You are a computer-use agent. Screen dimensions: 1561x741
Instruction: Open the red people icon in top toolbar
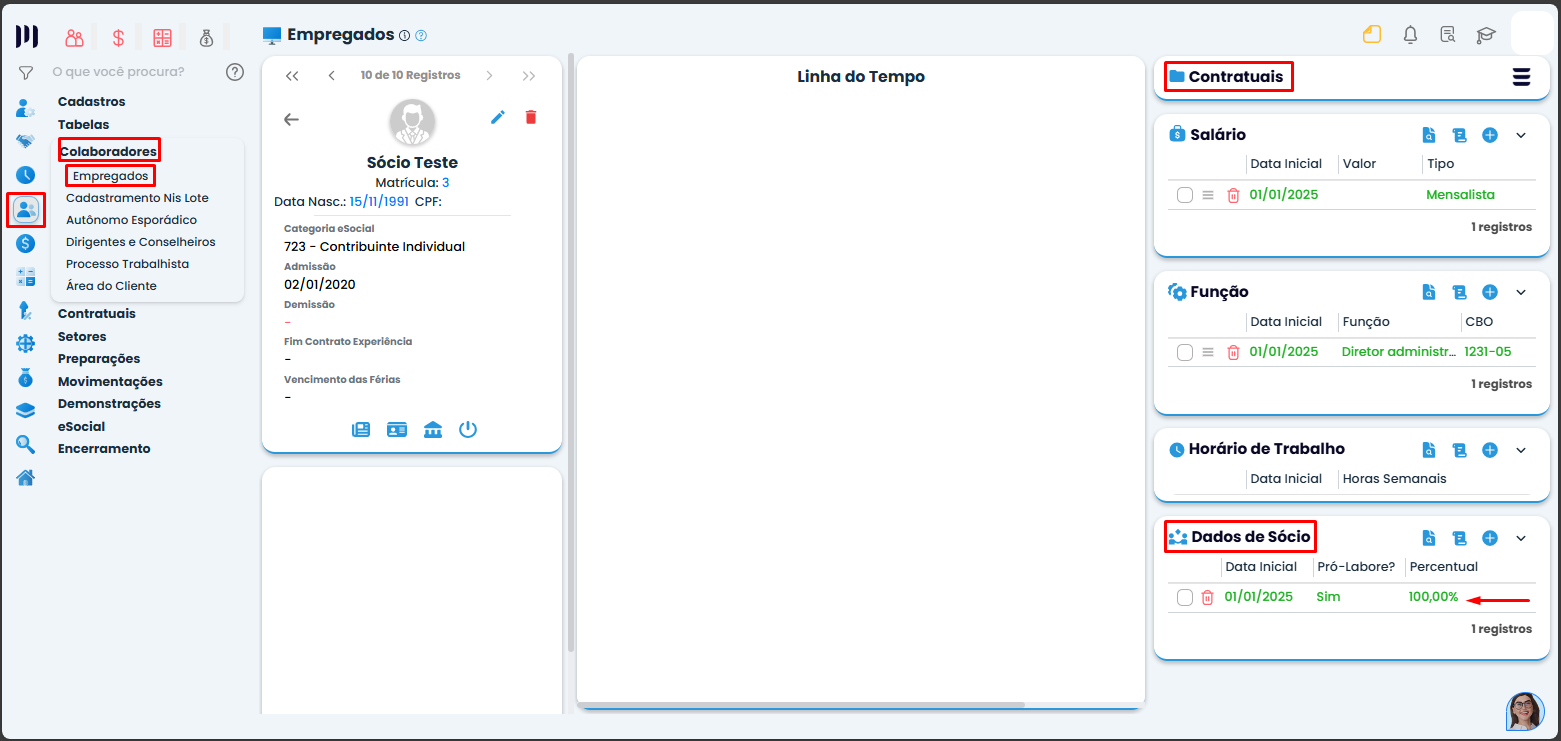click(74, 38)
